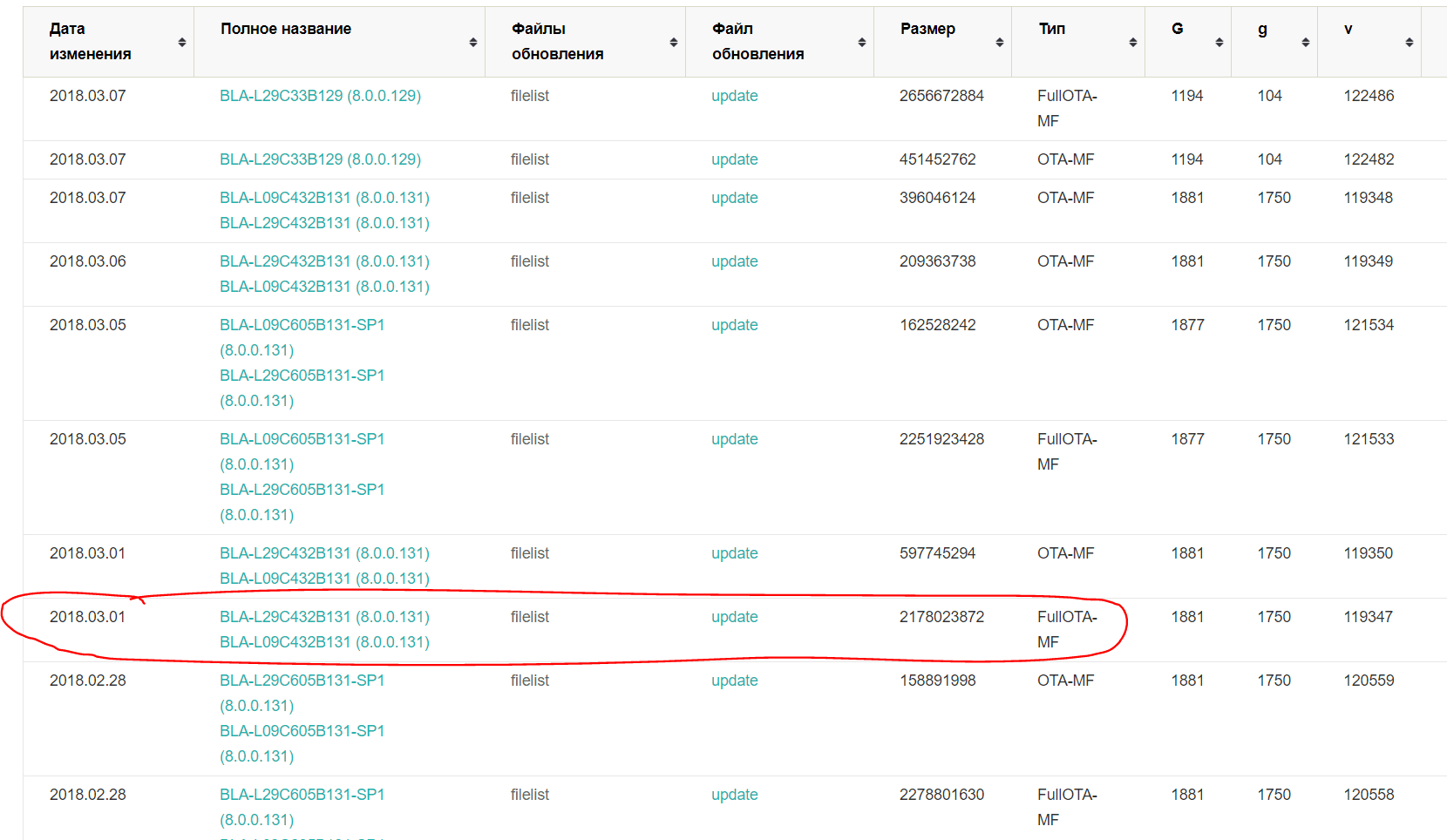Select the v value 120558
The width and height of the screenshot is (1447, 840).
click(x=1369, y=795)
